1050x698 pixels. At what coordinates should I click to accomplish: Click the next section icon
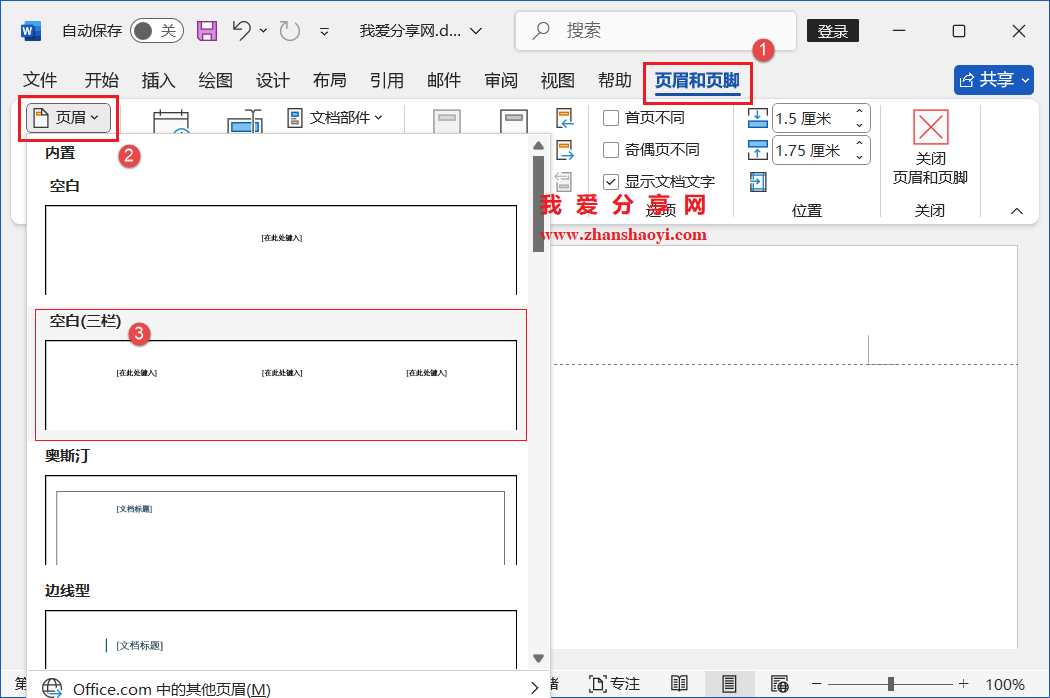(x=565, y=151)
